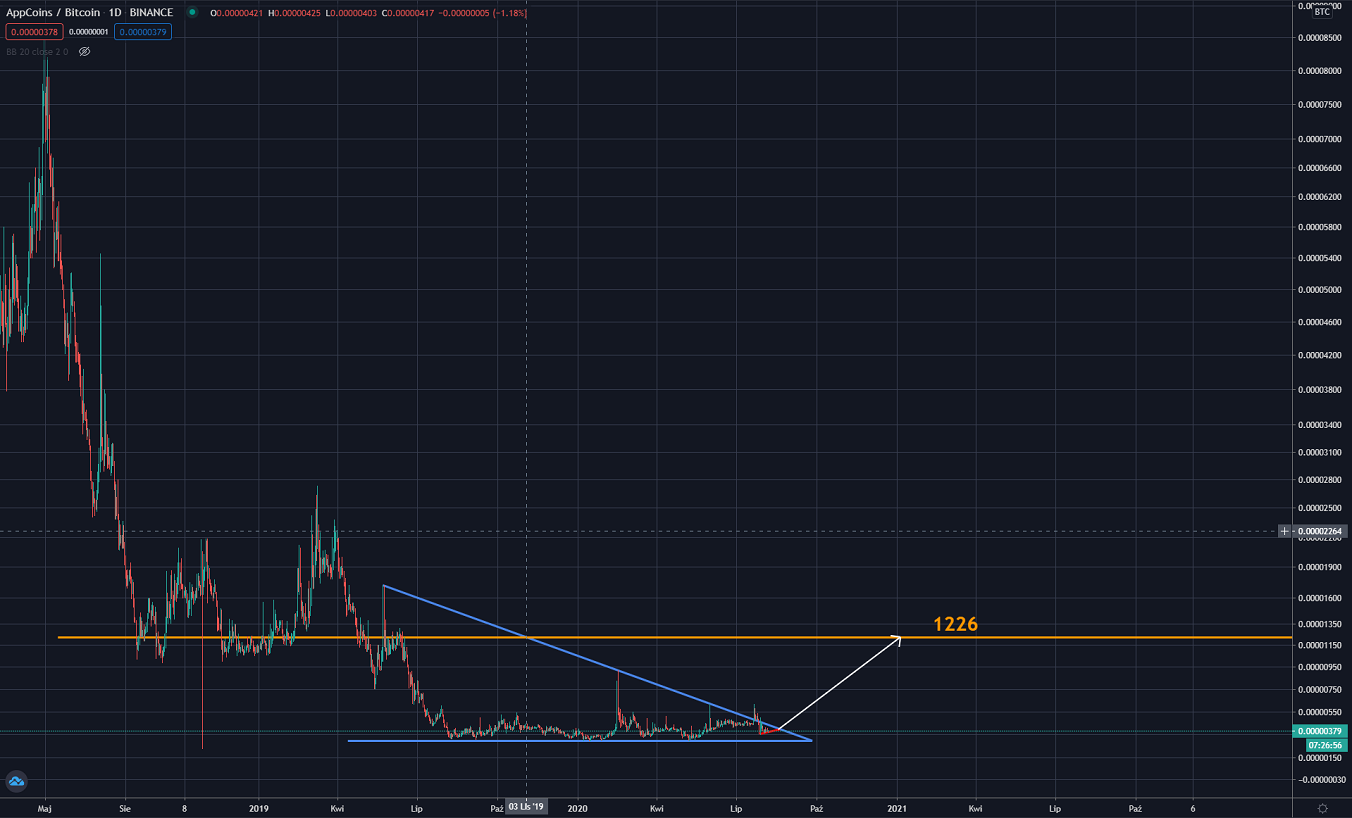Click the Maj label on the time axis
This screenshot has width=1352, height=818.
pos(45,807)
